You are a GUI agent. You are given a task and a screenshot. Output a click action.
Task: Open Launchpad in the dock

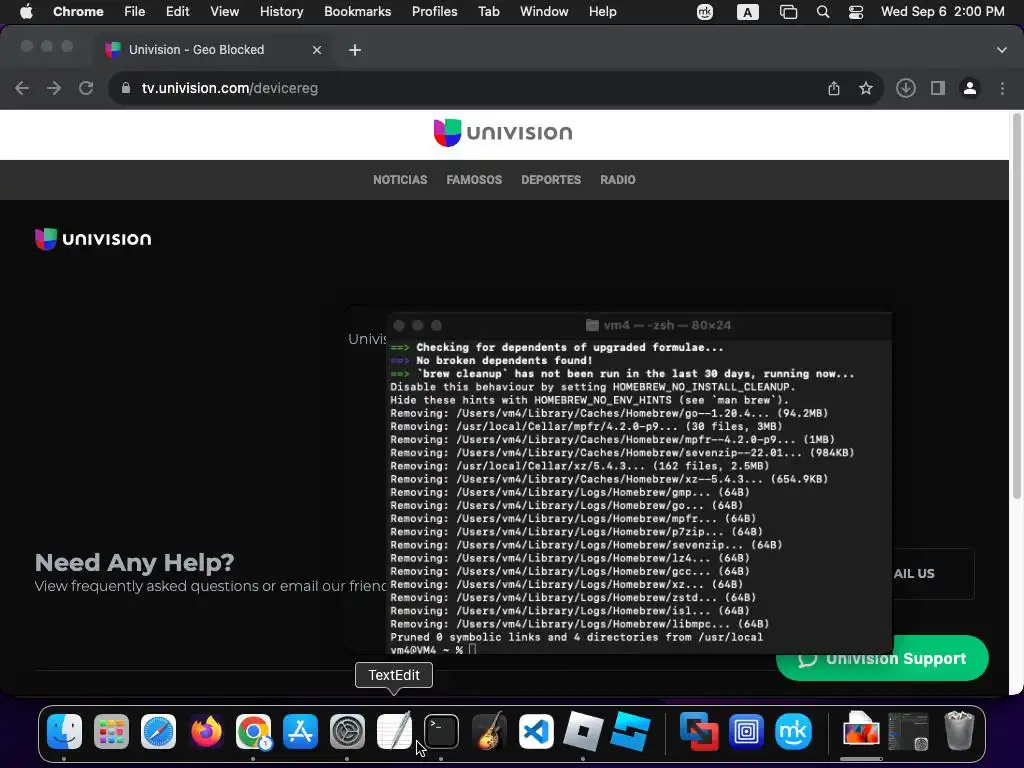[111, 731]
